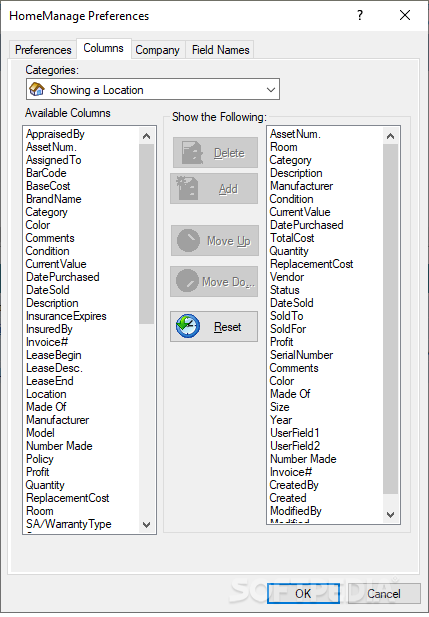The width and height of the screenshot is (429, 617).
Task: Select BaseCost in Available Columns
Action: click(x=48, y=186)
